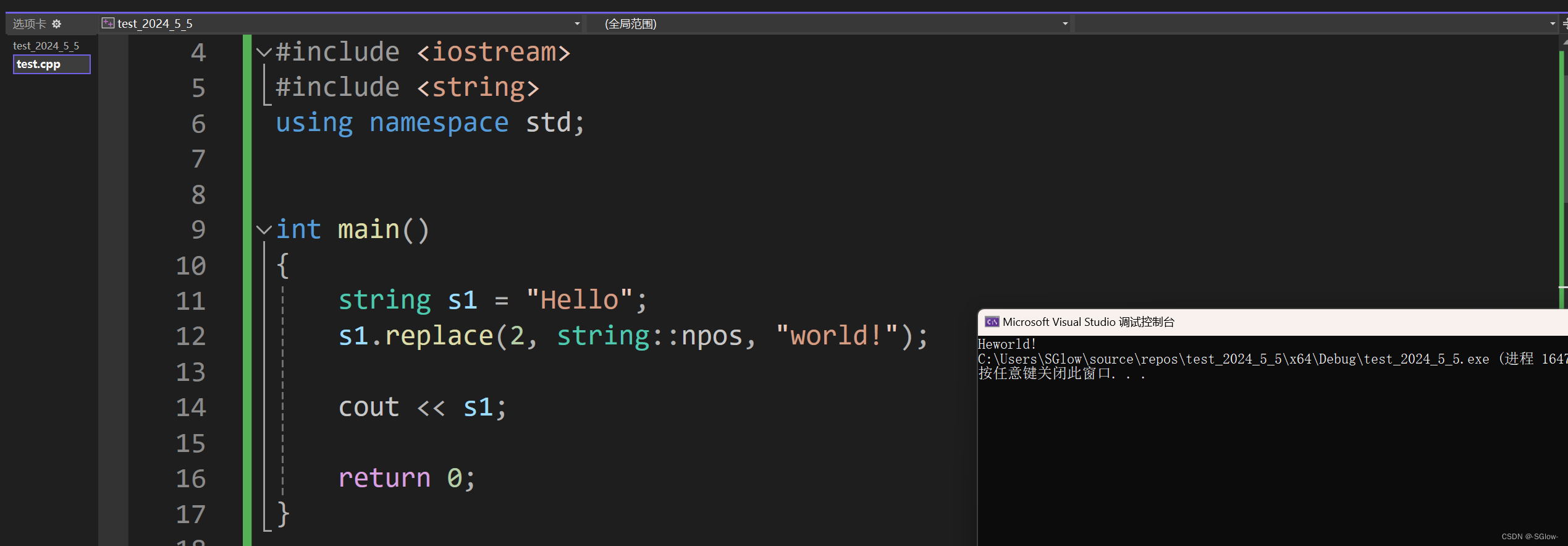Click the return 0; statement

click(x=407, y=478)
